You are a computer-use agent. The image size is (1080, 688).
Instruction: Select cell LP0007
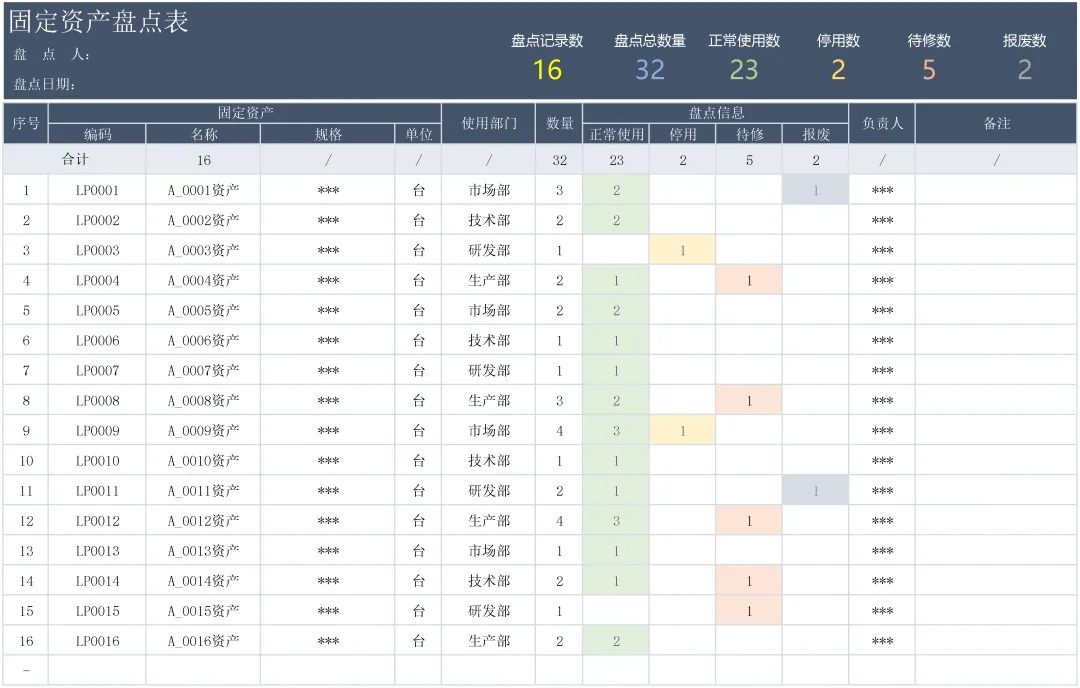pos(97,371)
